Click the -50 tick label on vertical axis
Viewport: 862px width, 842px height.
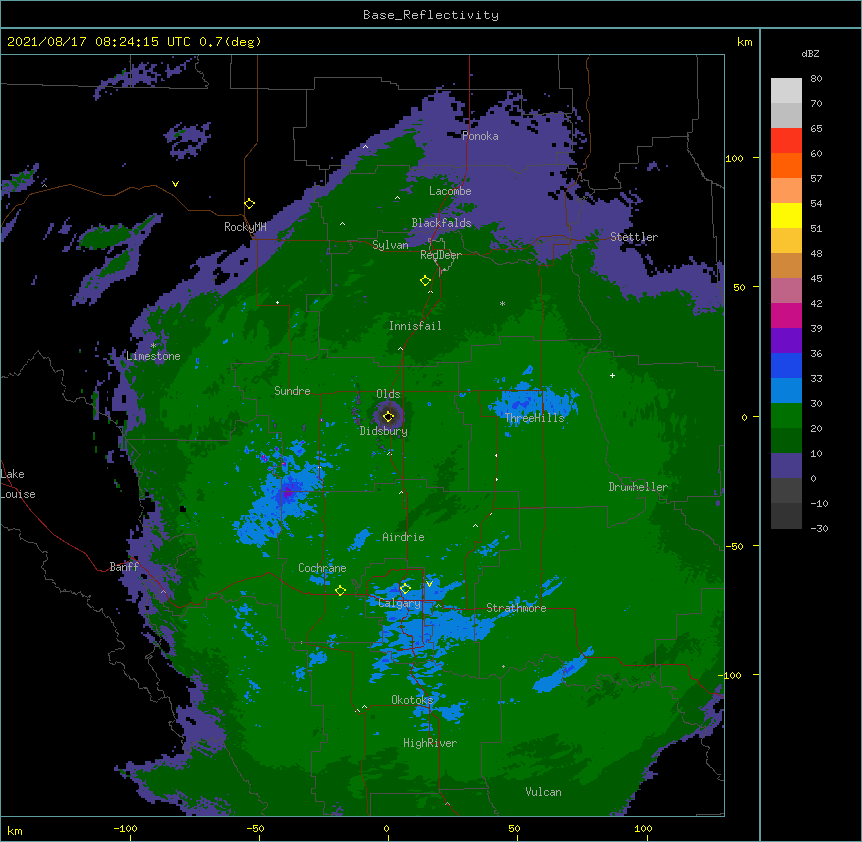point(734,546)
